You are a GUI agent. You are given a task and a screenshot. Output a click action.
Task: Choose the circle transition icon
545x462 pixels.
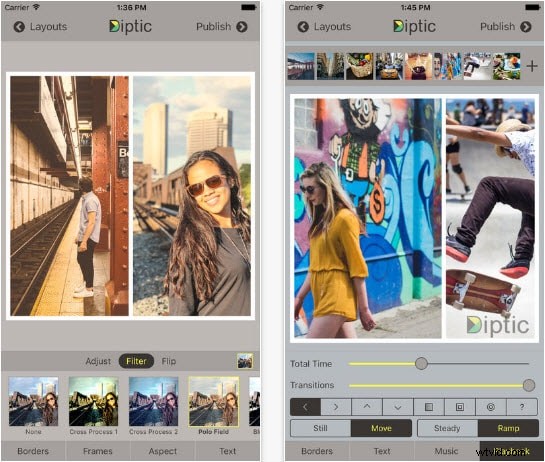pos(490,407)
